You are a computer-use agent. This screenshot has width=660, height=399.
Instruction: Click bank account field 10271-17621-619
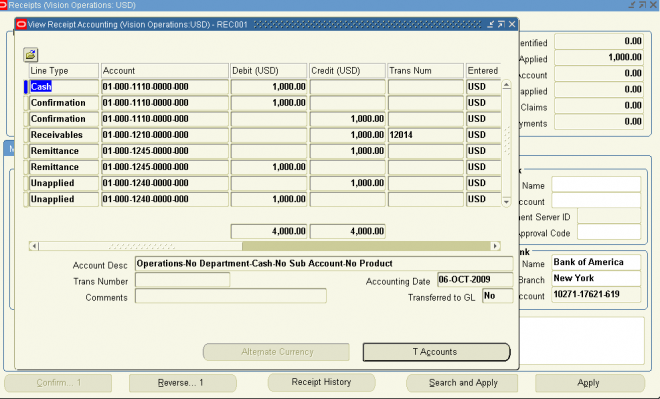click(596, 294)
